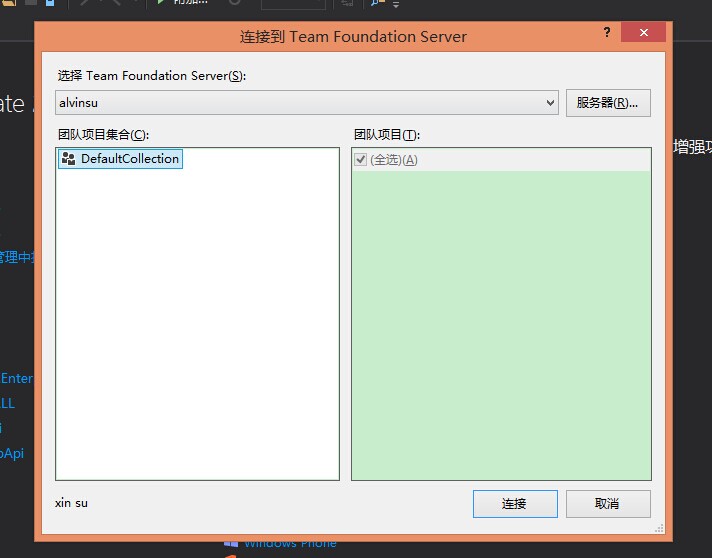Viewport: 712px width, 558px height.
Task: Click the 团队项目集合(C) label
Action: click(x=104, y=135)
